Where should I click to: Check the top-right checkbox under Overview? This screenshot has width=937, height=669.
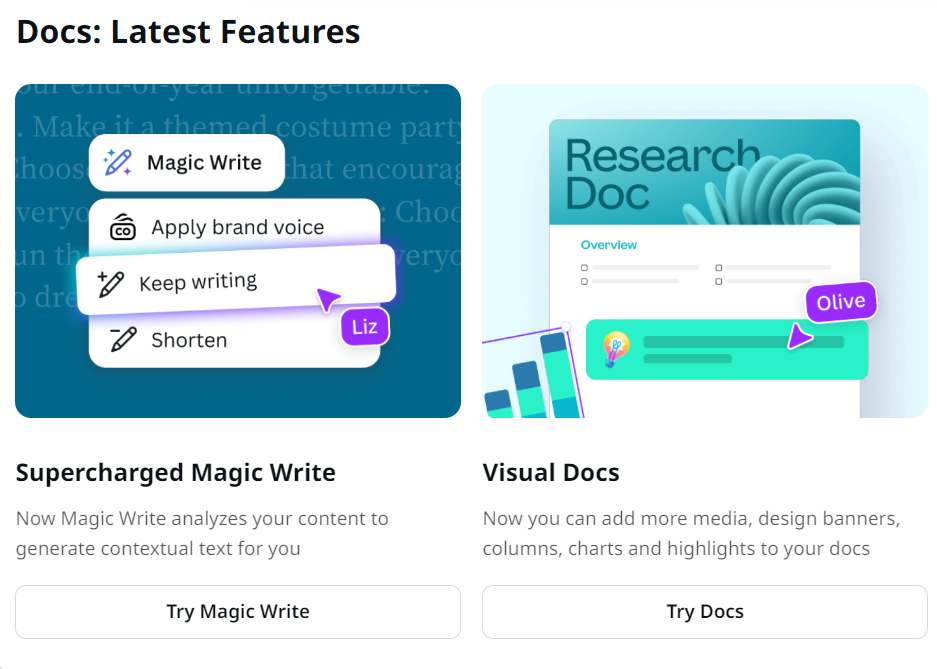[x=719, y=268]
